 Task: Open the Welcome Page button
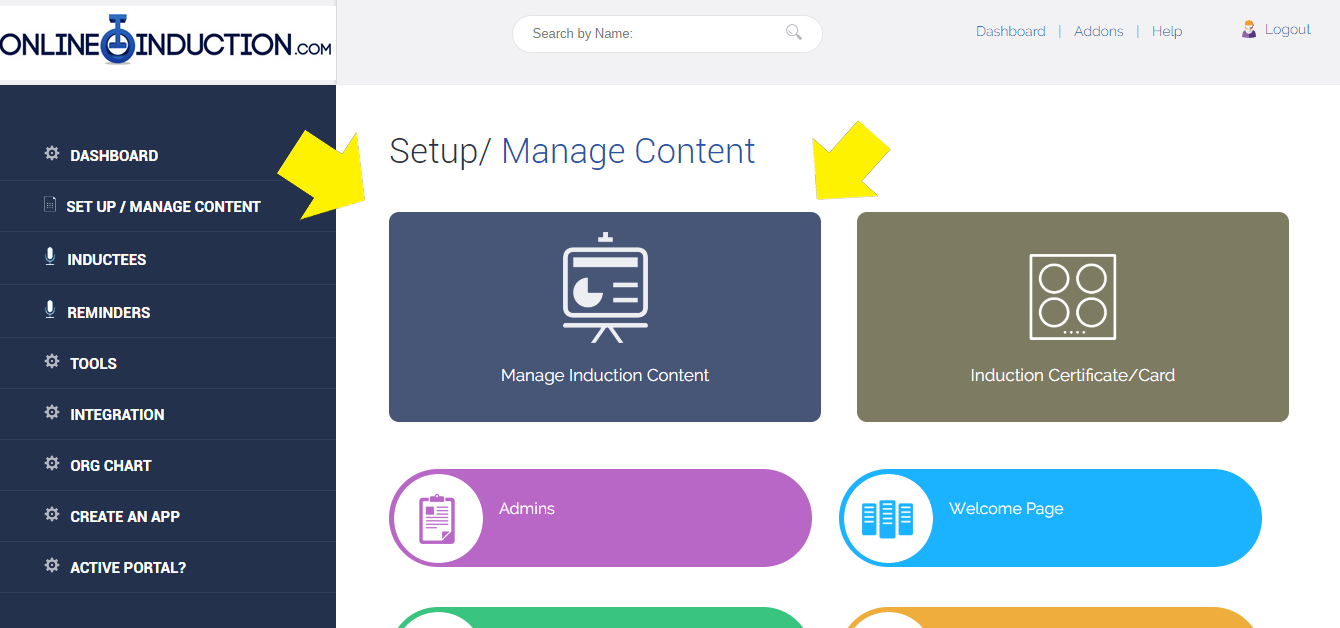(x=1050, y=518)
